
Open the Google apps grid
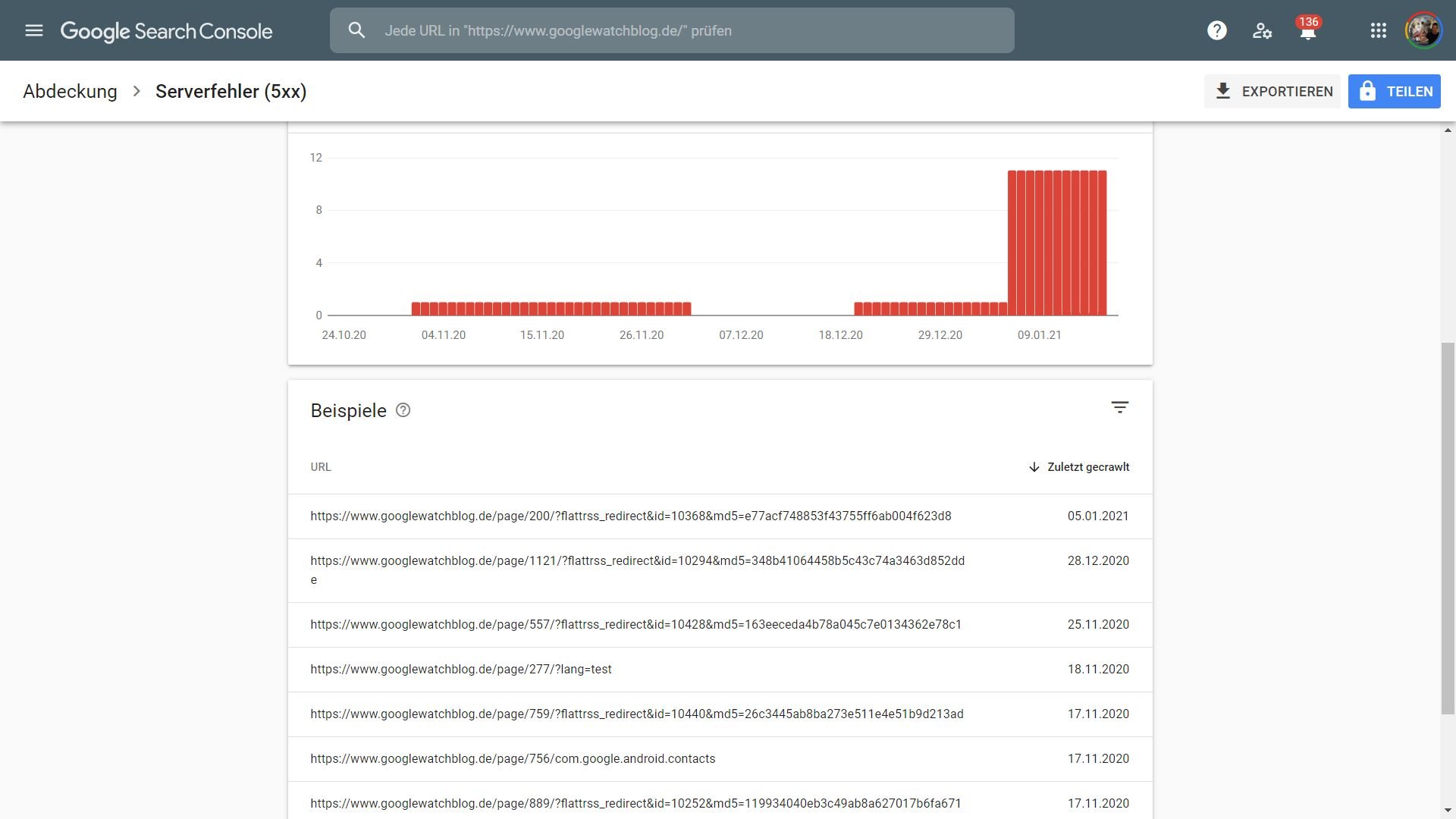click(x=1378, y=30)
